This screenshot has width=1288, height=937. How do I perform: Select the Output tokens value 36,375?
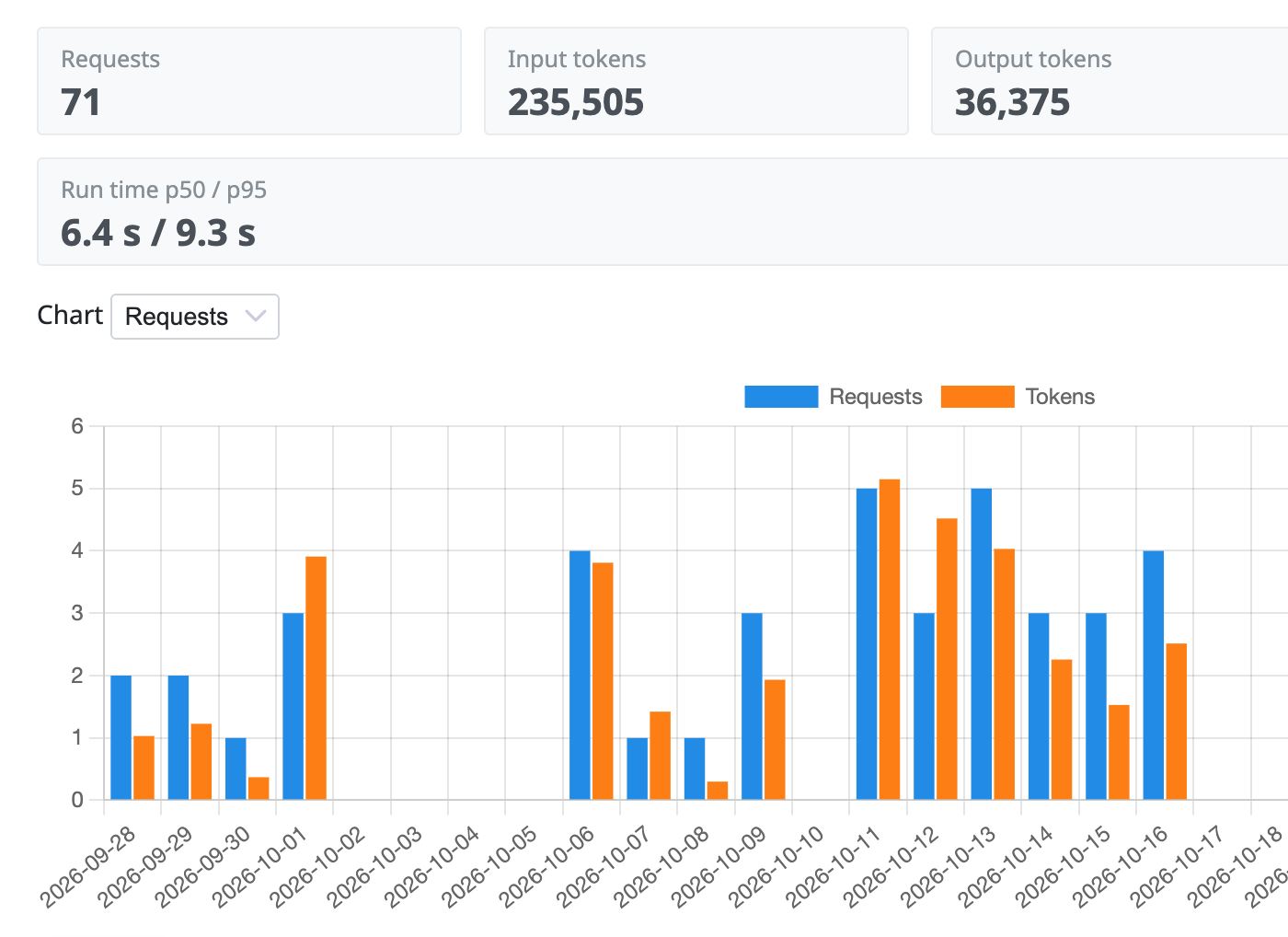pos(1013,102)
